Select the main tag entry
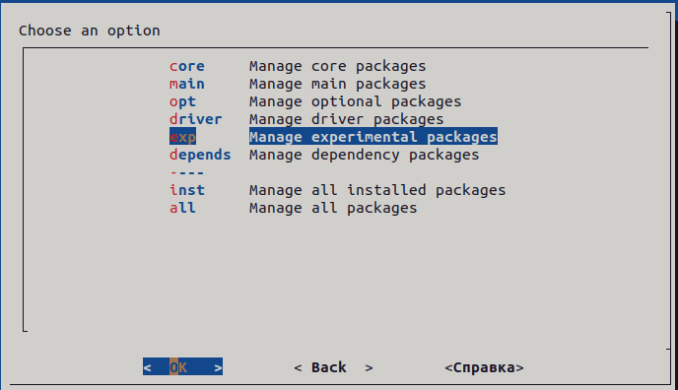Viewport: 678px width, 390px height. [x=187, y=84]
